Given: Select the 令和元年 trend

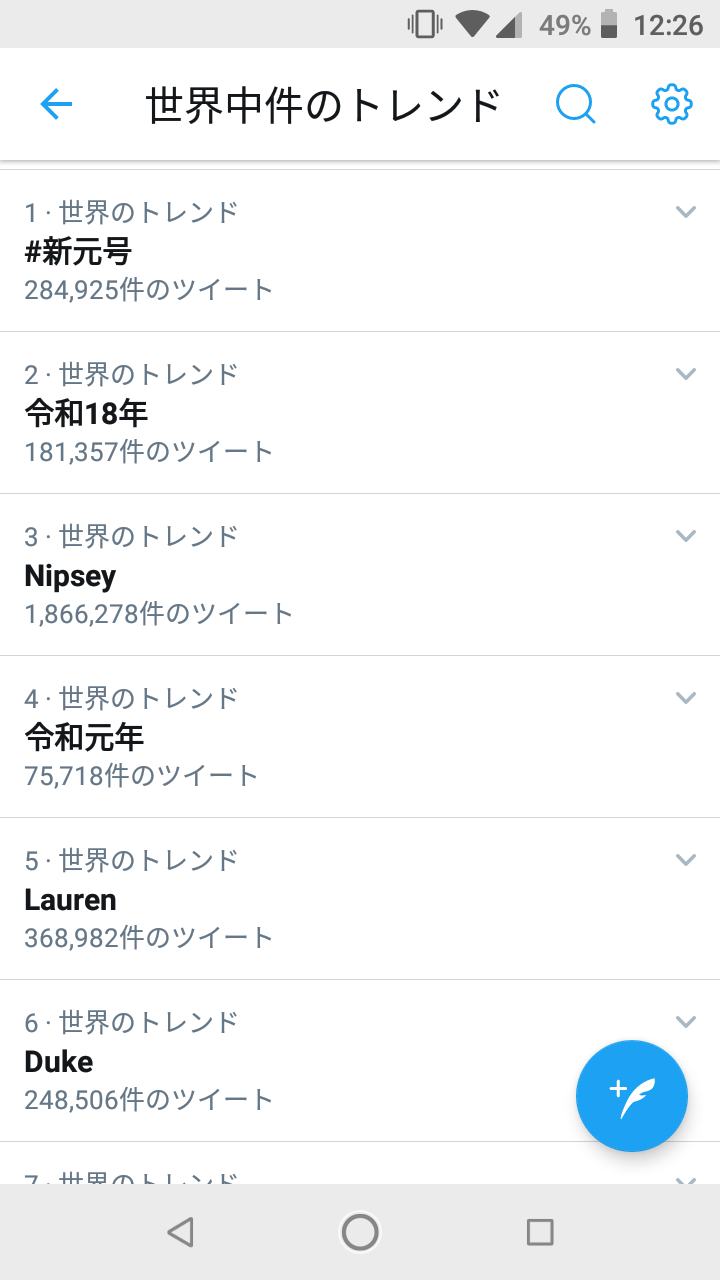Looking at the screenshot, I should coord(84,738).
